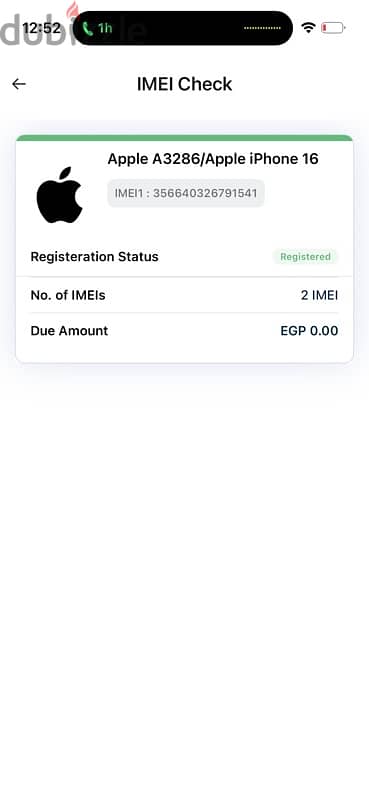Tap the 1h call duration label
This screenshot has width=369, height=800.
pyautogui.click(x=105, y=29)
